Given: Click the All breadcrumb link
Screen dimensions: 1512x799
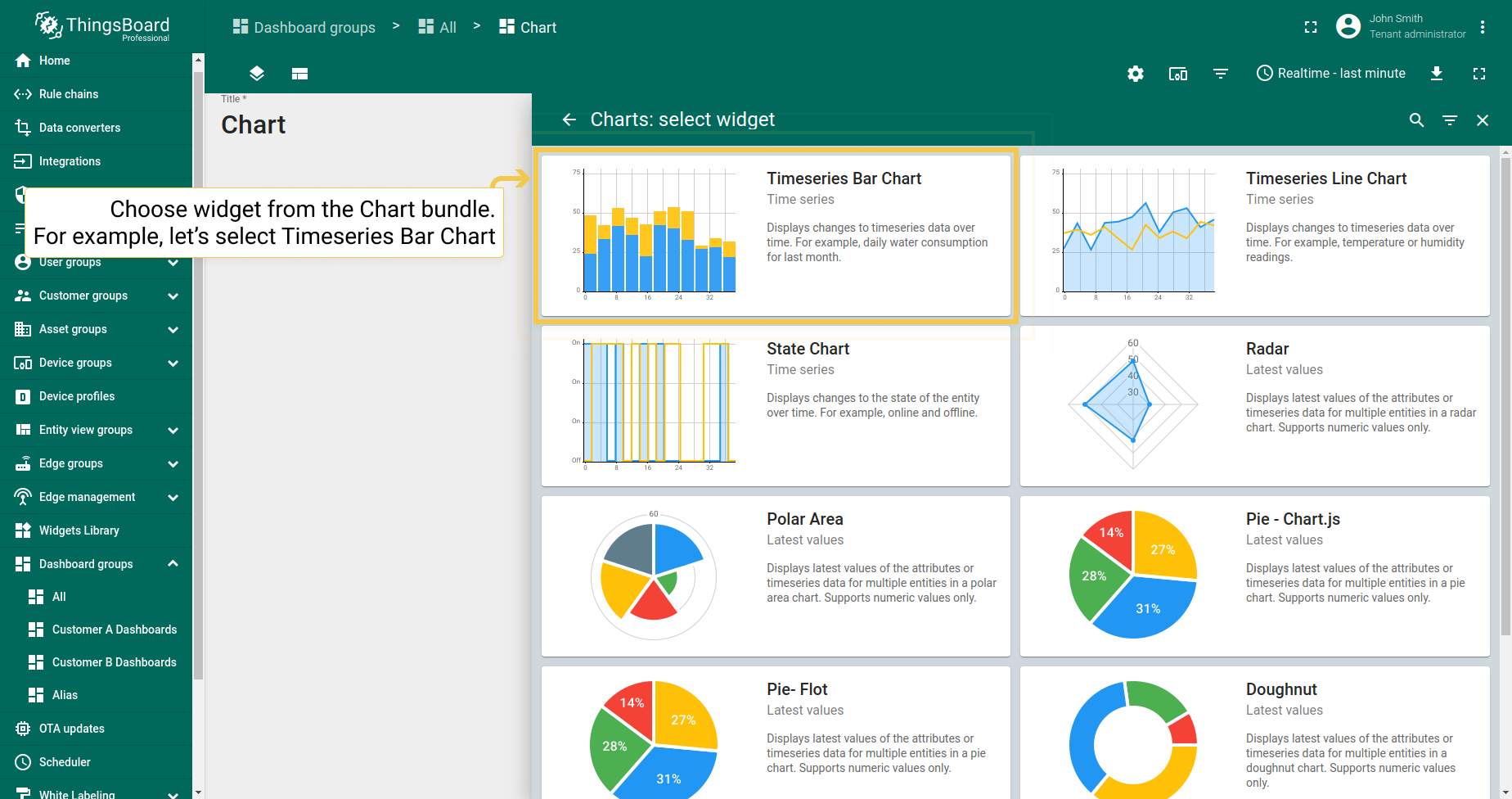Looking at the screenshot, I should [x=438, y=27].
